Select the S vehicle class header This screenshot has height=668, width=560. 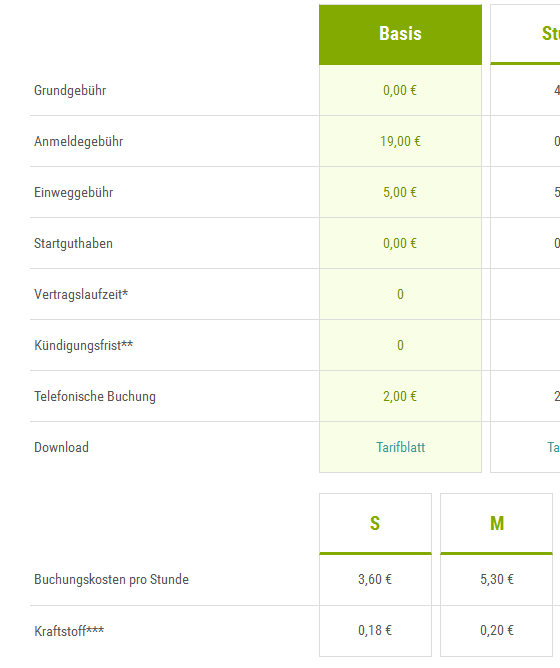pos(375,524)
